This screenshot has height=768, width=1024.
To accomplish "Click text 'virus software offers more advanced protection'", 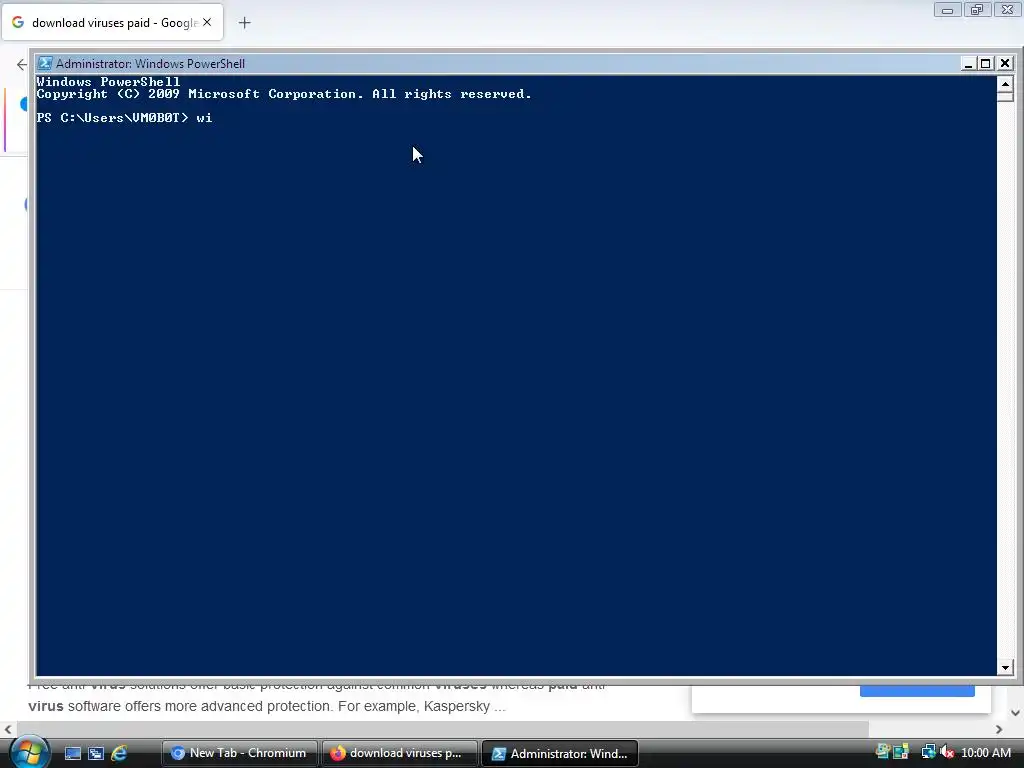I will pyautogui.click(x=180, y=707).
